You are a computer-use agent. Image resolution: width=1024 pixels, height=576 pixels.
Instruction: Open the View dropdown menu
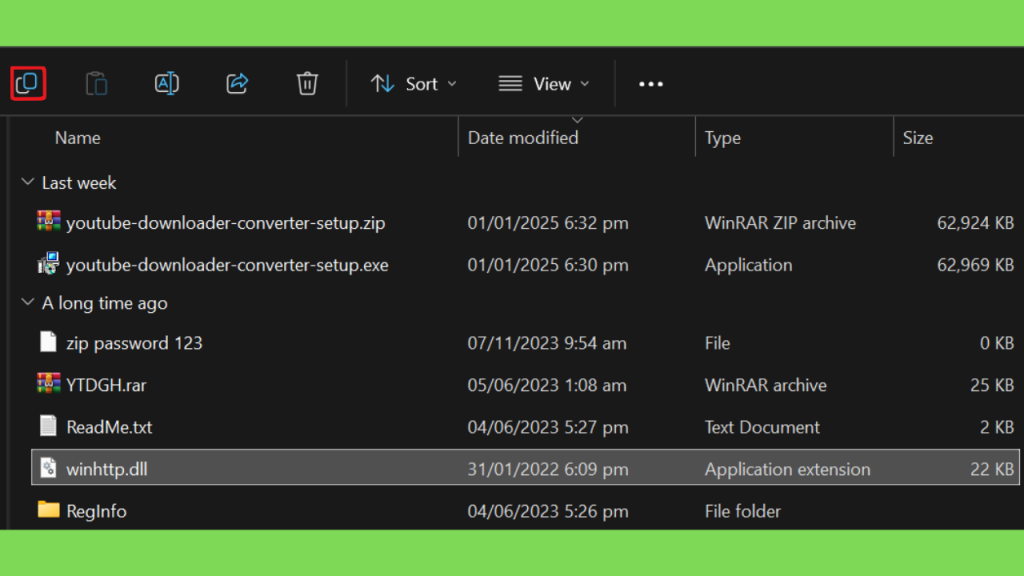pos(544,84)
